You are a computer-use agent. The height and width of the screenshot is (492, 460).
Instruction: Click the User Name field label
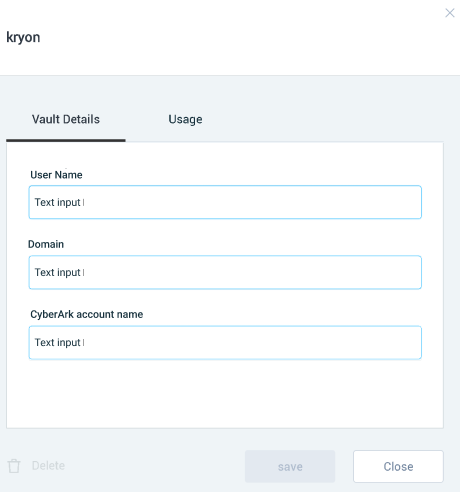coord(56,175)
